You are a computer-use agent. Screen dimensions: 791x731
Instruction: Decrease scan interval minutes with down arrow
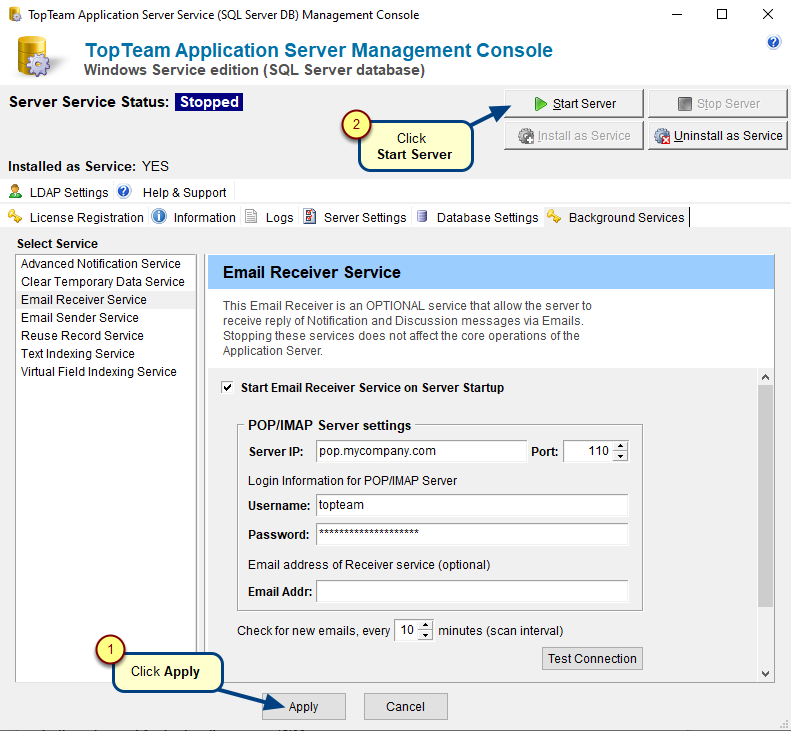point(426,635)
